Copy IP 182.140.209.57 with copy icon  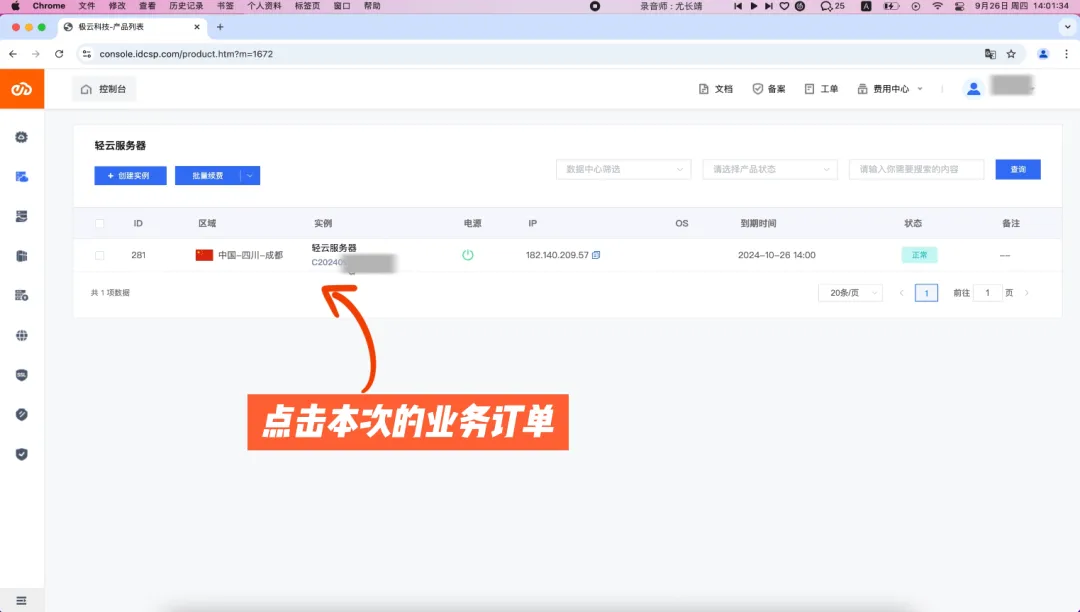(x=596, y=255)
